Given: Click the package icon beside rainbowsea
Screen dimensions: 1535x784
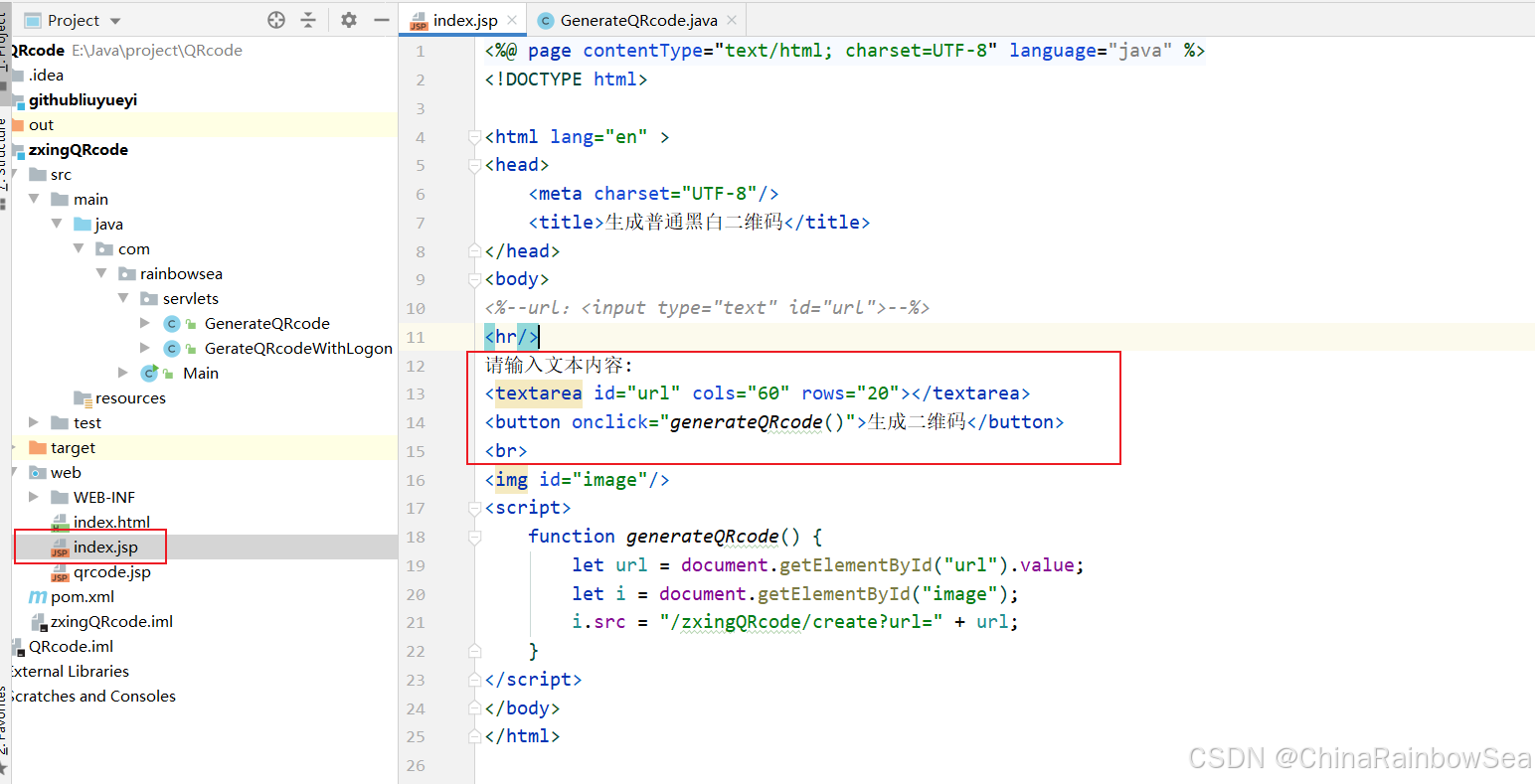Looking at the screenshot, I should coord(126,274).
